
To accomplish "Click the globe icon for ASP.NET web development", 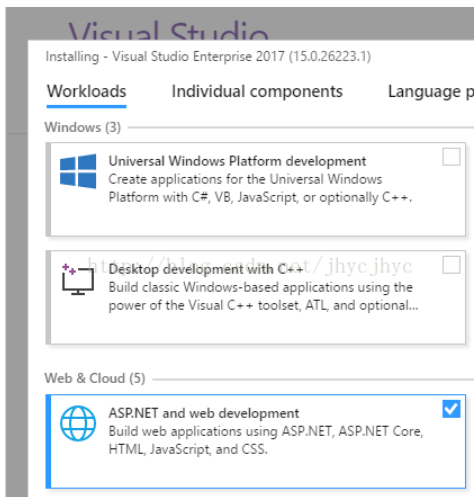I will [x=78, y=423].
